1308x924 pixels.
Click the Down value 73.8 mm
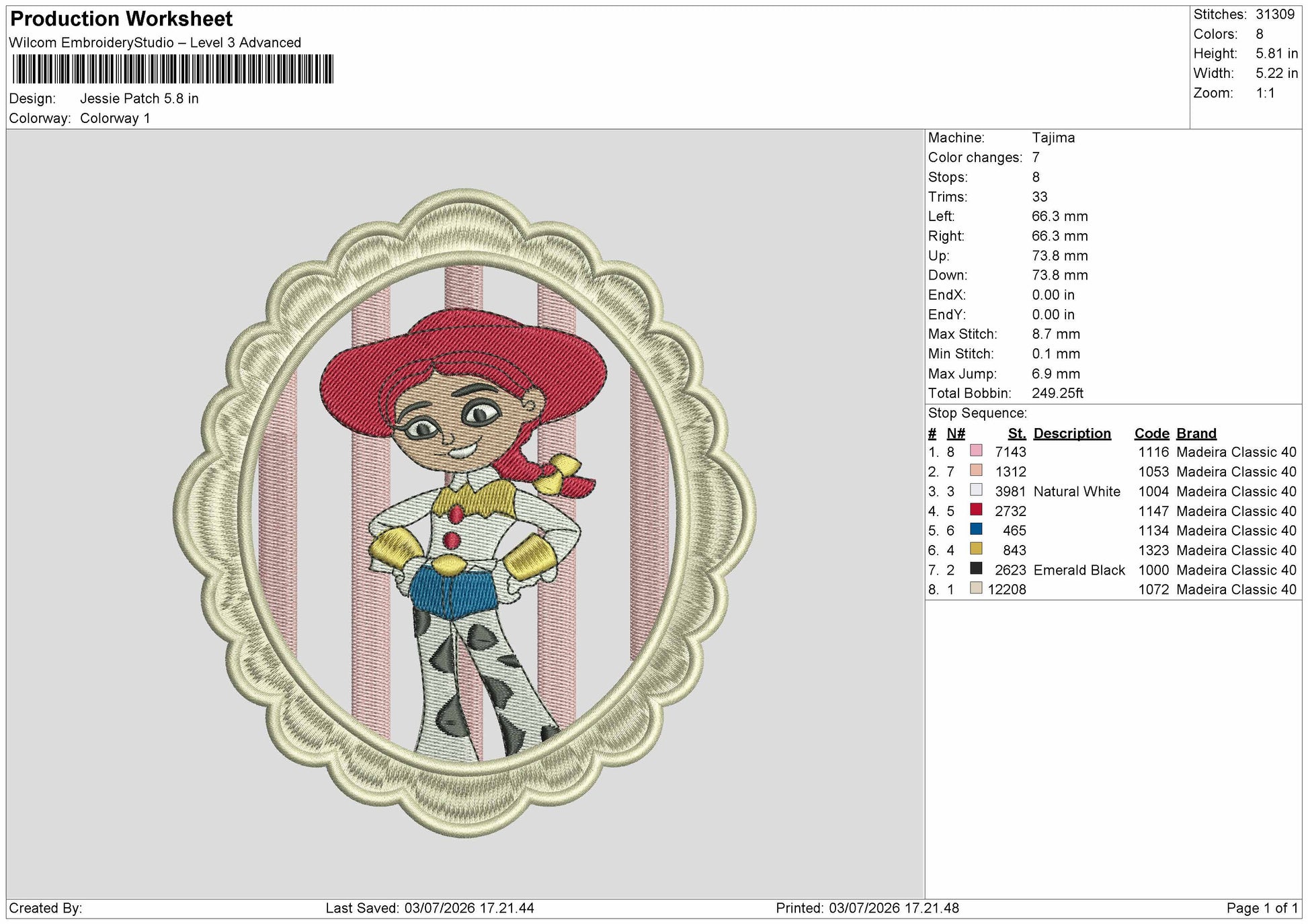coord(1060,275)
